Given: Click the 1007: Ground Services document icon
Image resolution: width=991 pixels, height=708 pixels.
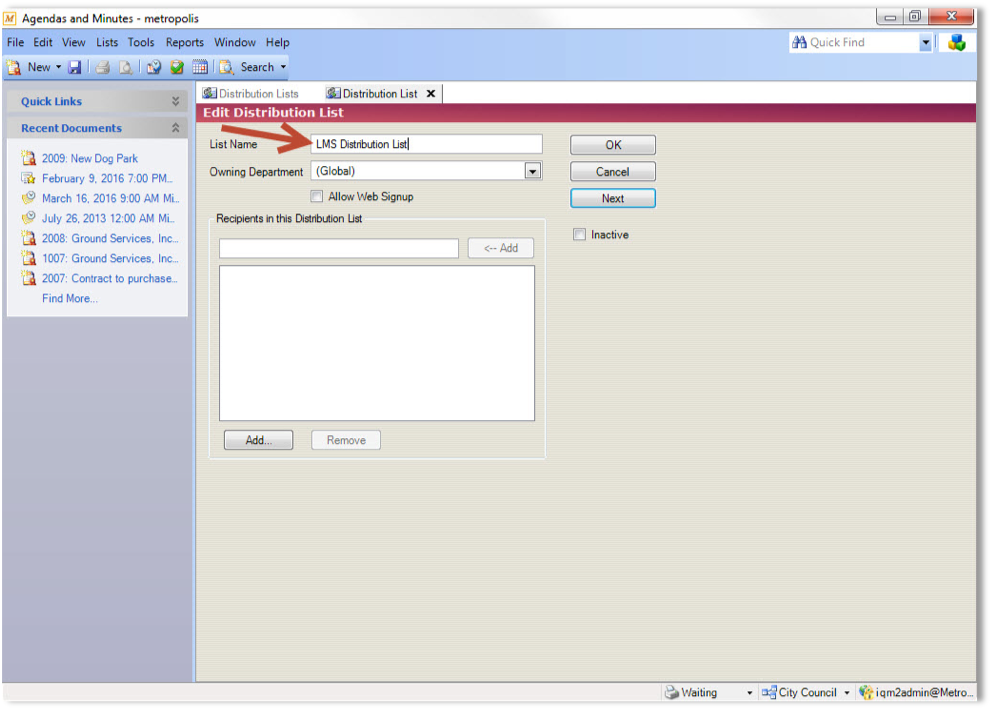Looking at the screenshot, I should (x=28, y=258).
